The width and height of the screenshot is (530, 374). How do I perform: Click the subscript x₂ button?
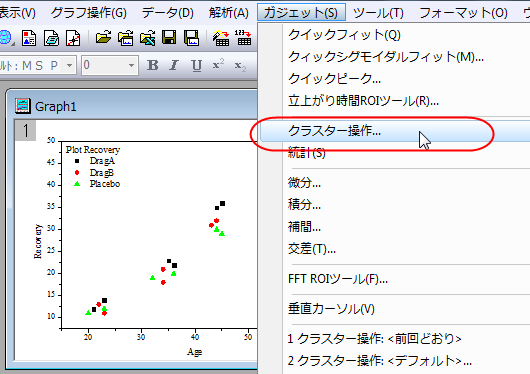[x=240, y=65]
